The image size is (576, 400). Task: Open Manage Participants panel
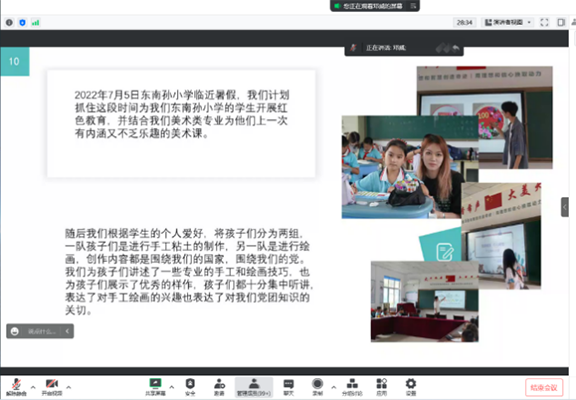(254, 387)
